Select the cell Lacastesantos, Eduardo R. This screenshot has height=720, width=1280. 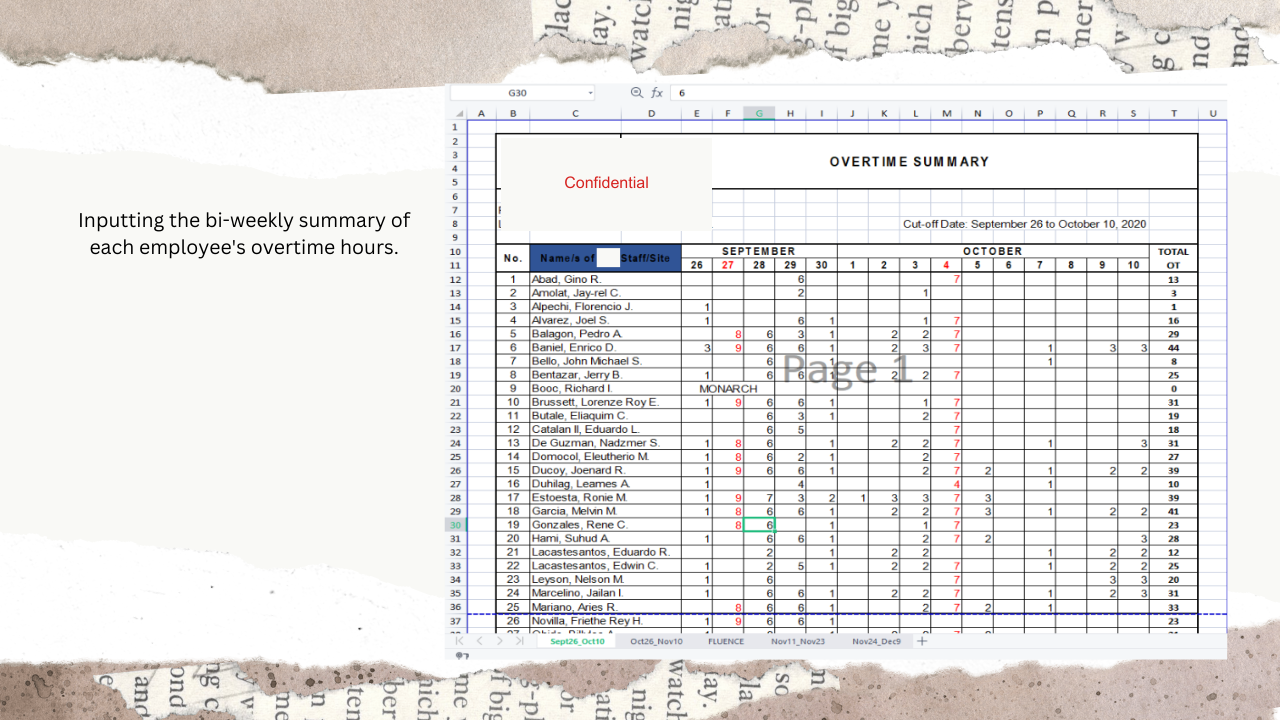point(605,552)
